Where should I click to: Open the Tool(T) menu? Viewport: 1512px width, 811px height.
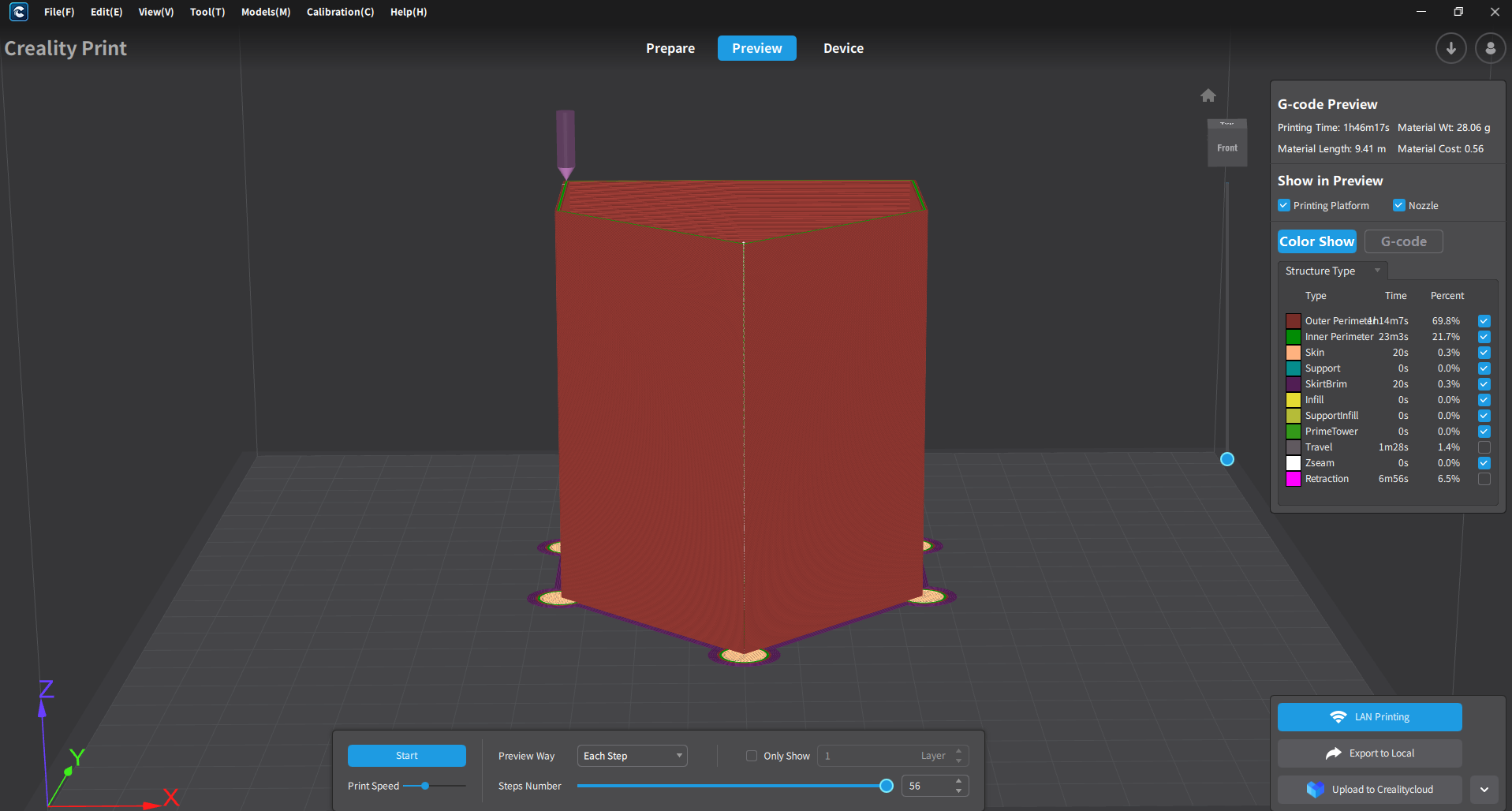pyautogui.click(x=207, y=12)
